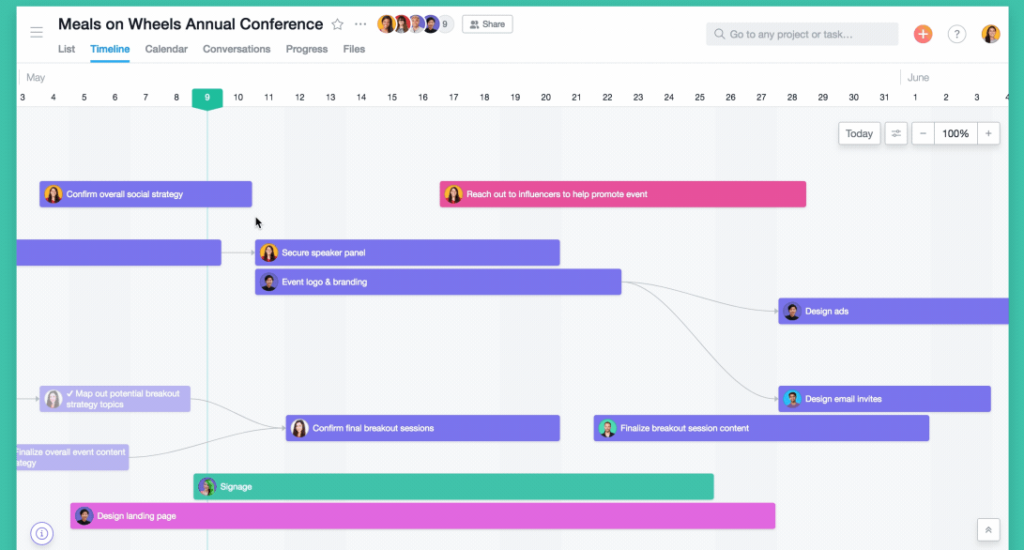Toggle completed Map out potential breakout task

[x=69, y=394]
